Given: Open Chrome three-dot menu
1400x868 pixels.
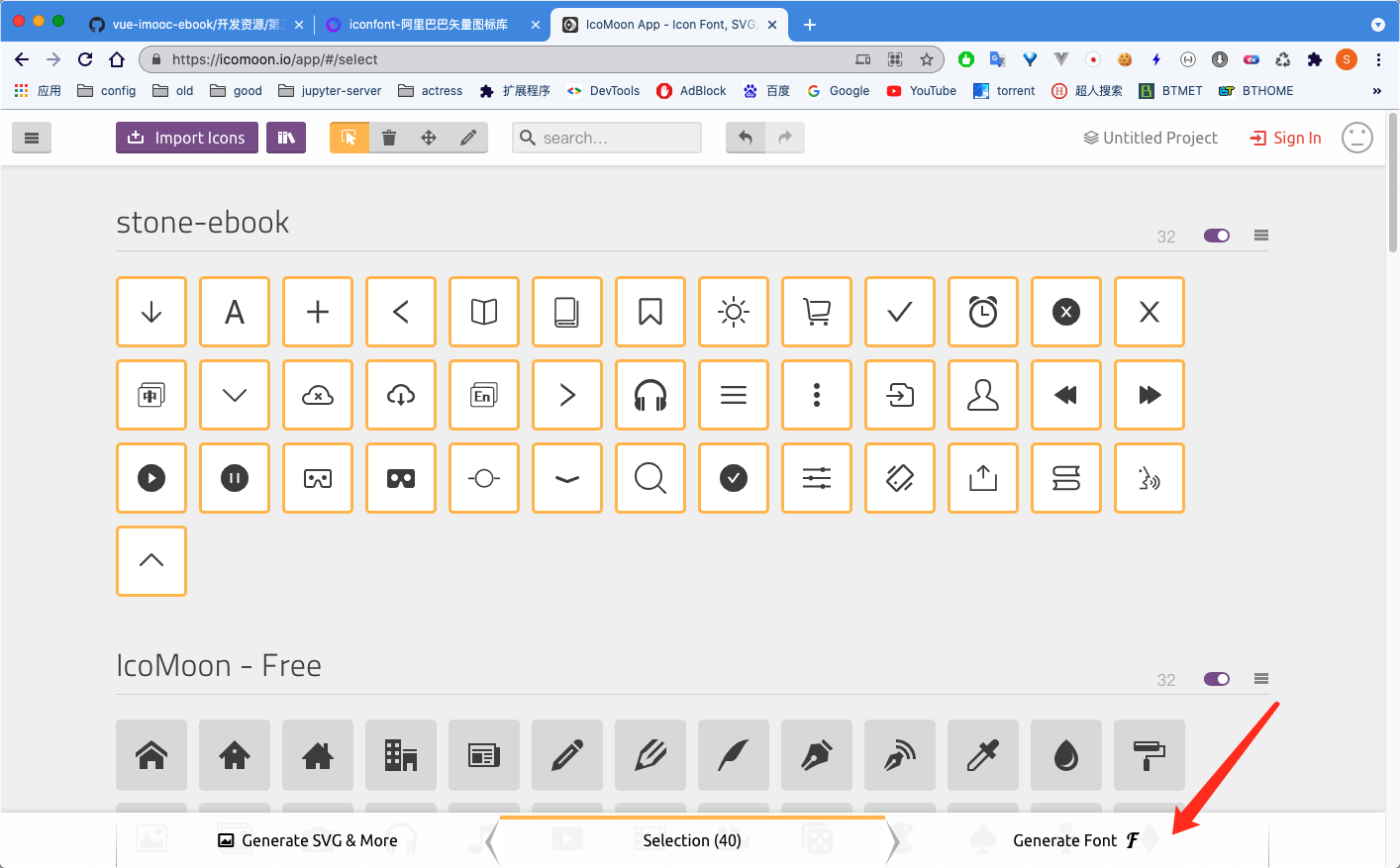Looking at the screenshot, I should pos(1378,59).
